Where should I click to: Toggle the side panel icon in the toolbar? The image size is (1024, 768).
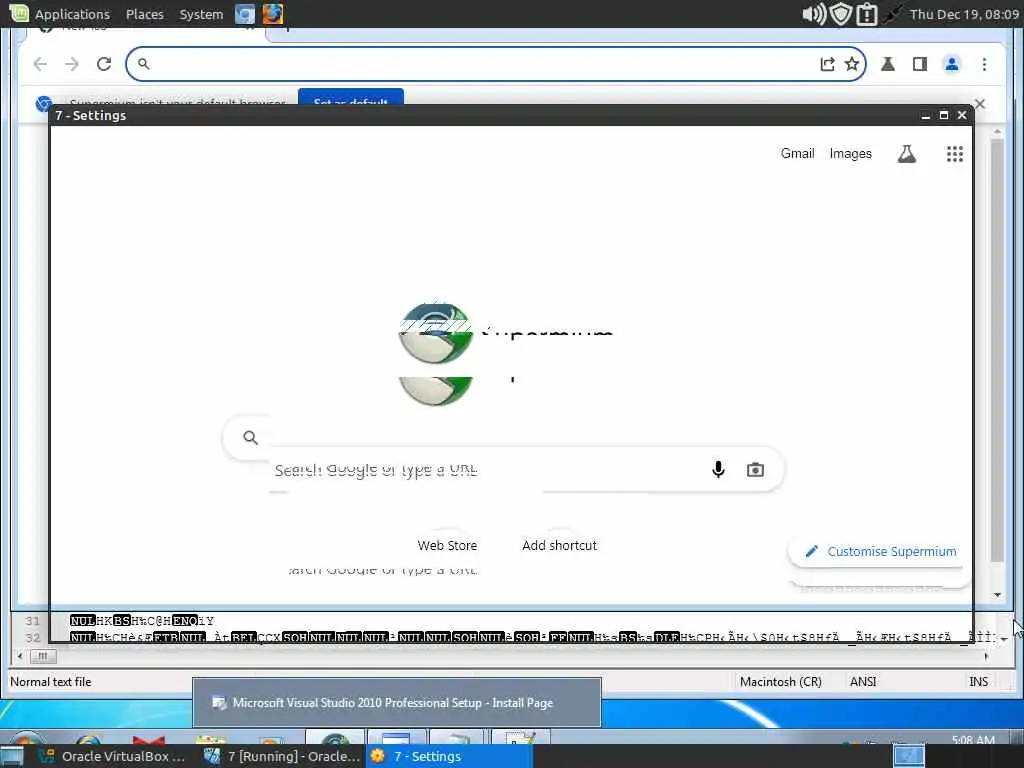click(920, 64)
